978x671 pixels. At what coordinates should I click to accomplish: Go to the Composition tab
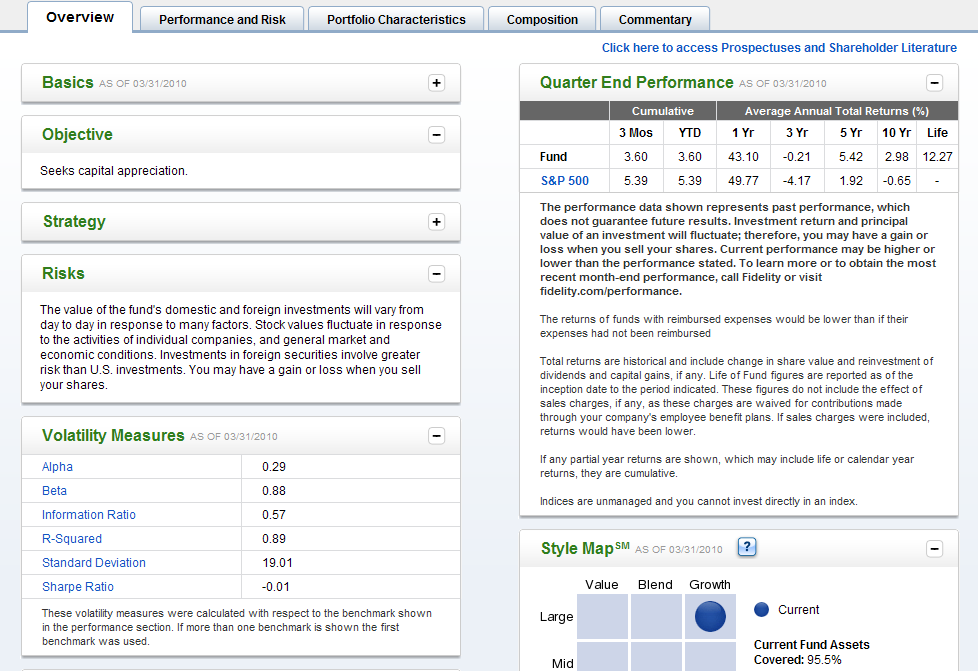coord(542,19)
